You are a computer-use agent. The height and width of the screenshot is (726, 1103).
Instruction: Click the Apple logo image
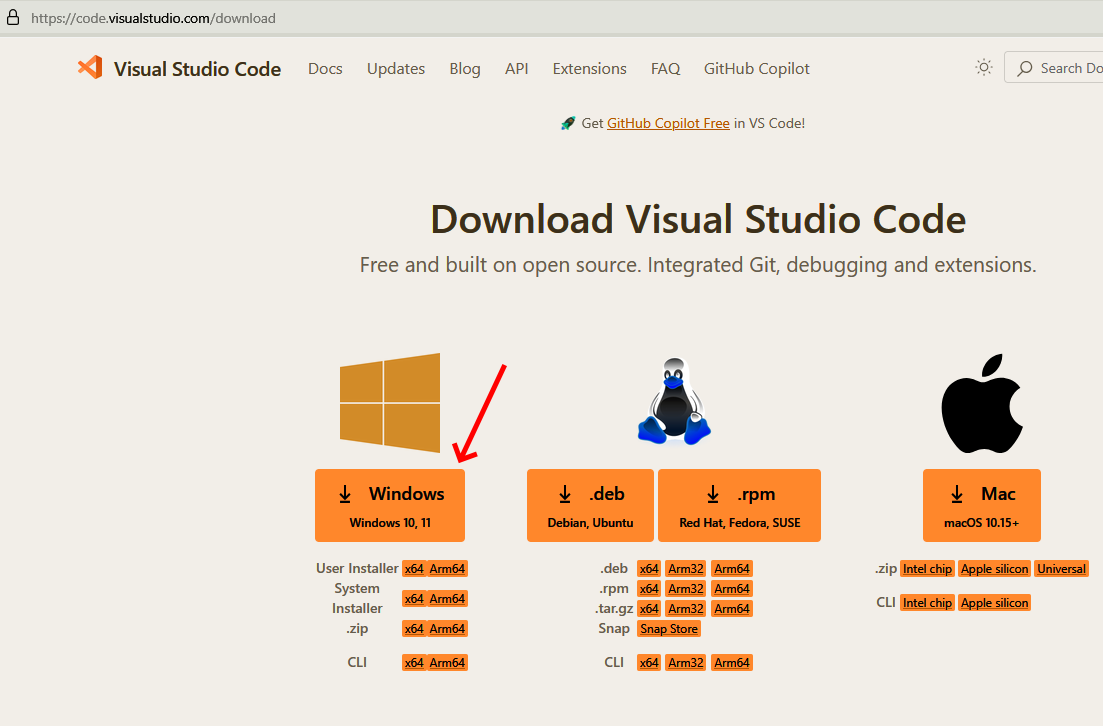981,403
